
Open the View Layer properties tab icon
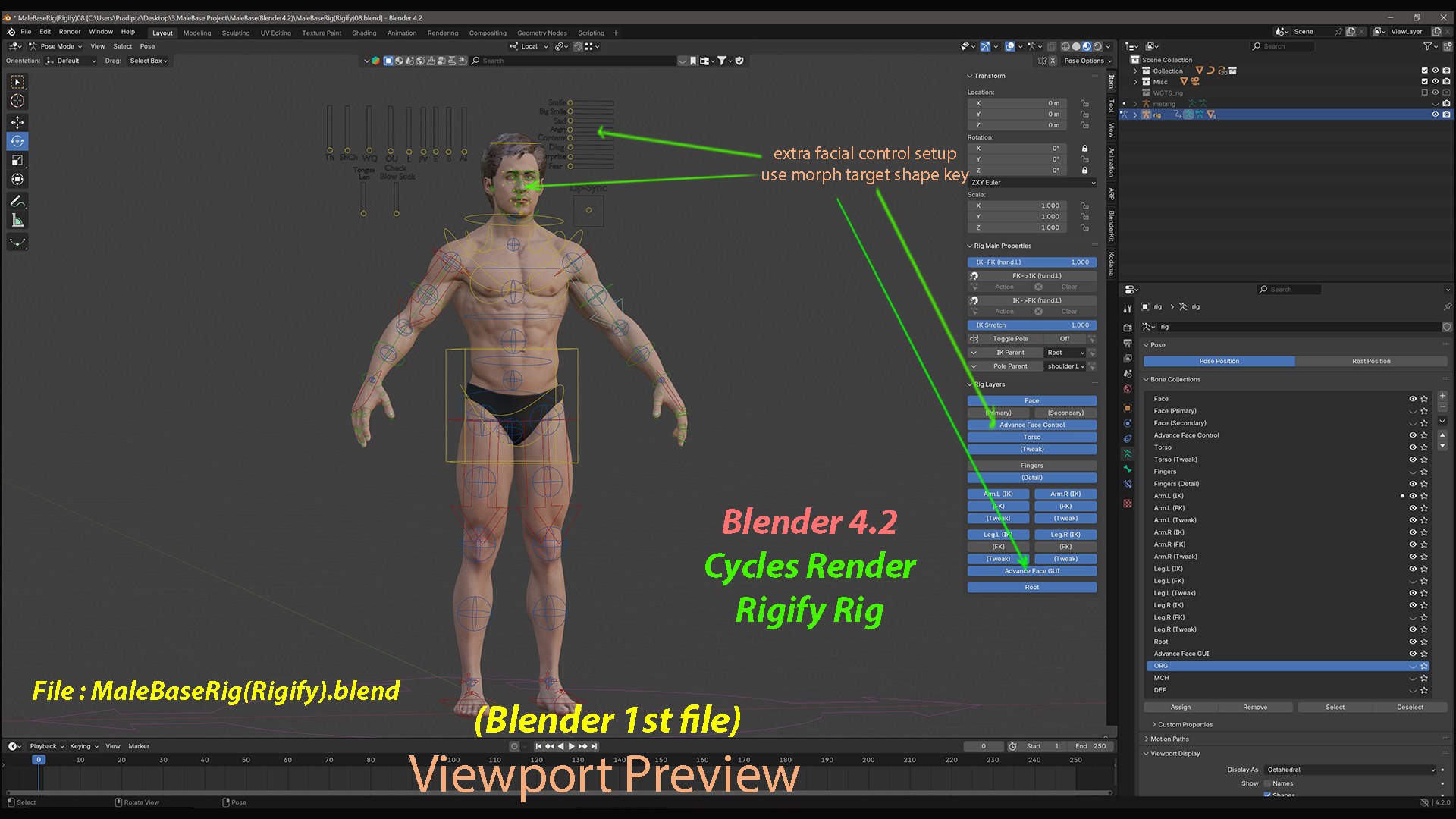1128,358
